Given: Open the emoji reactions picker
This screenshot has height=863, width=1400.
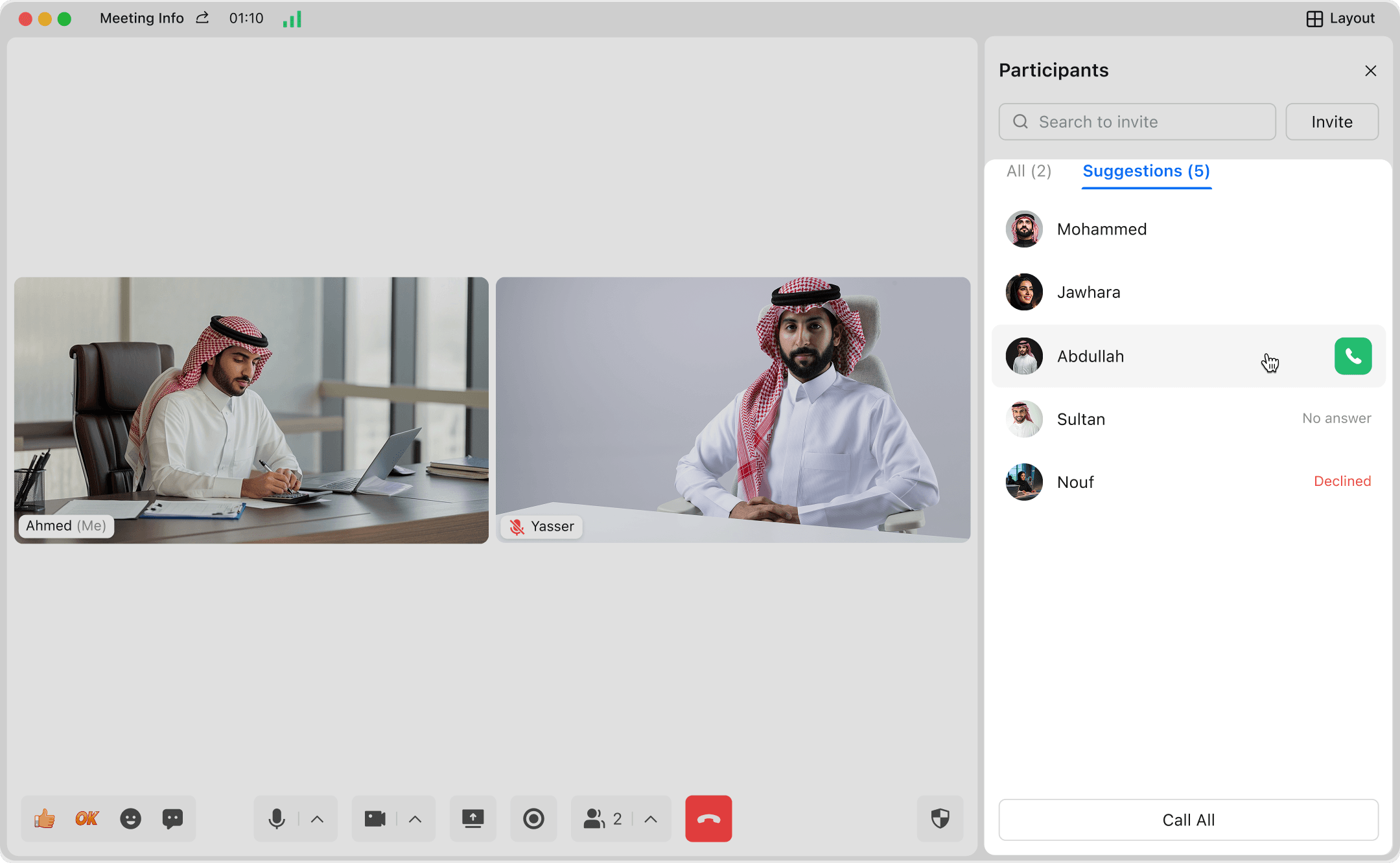Looking at the screenshot, I should point(130,819).
